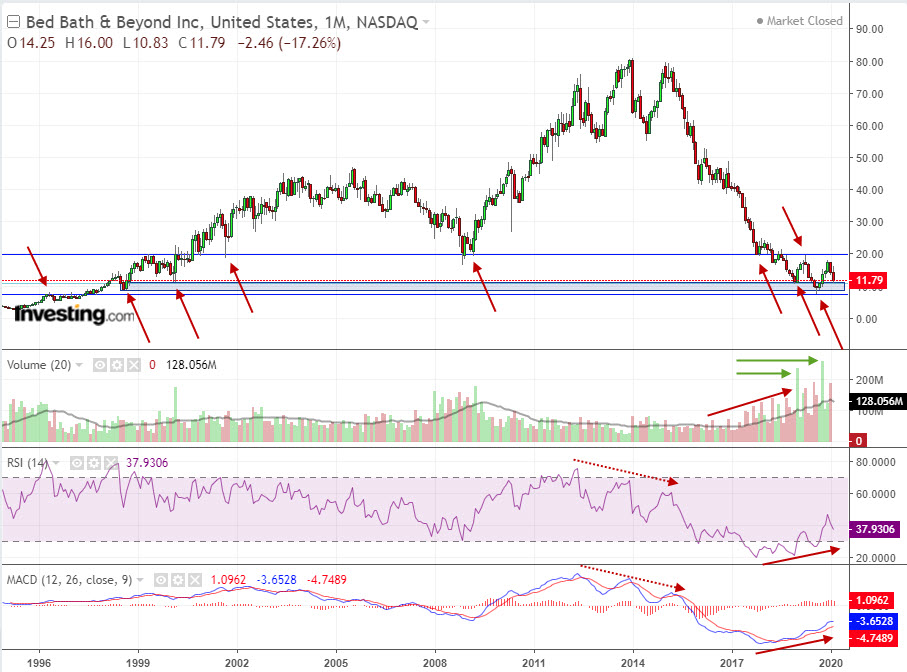This screenshot has width=907, height=672.
Task: Click the 90.00 price axis label
Action: (869, 29)
